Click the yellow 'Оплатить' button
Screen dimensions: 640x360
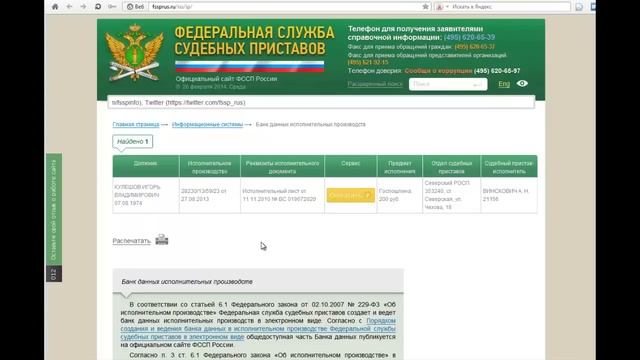coord(351,195)
